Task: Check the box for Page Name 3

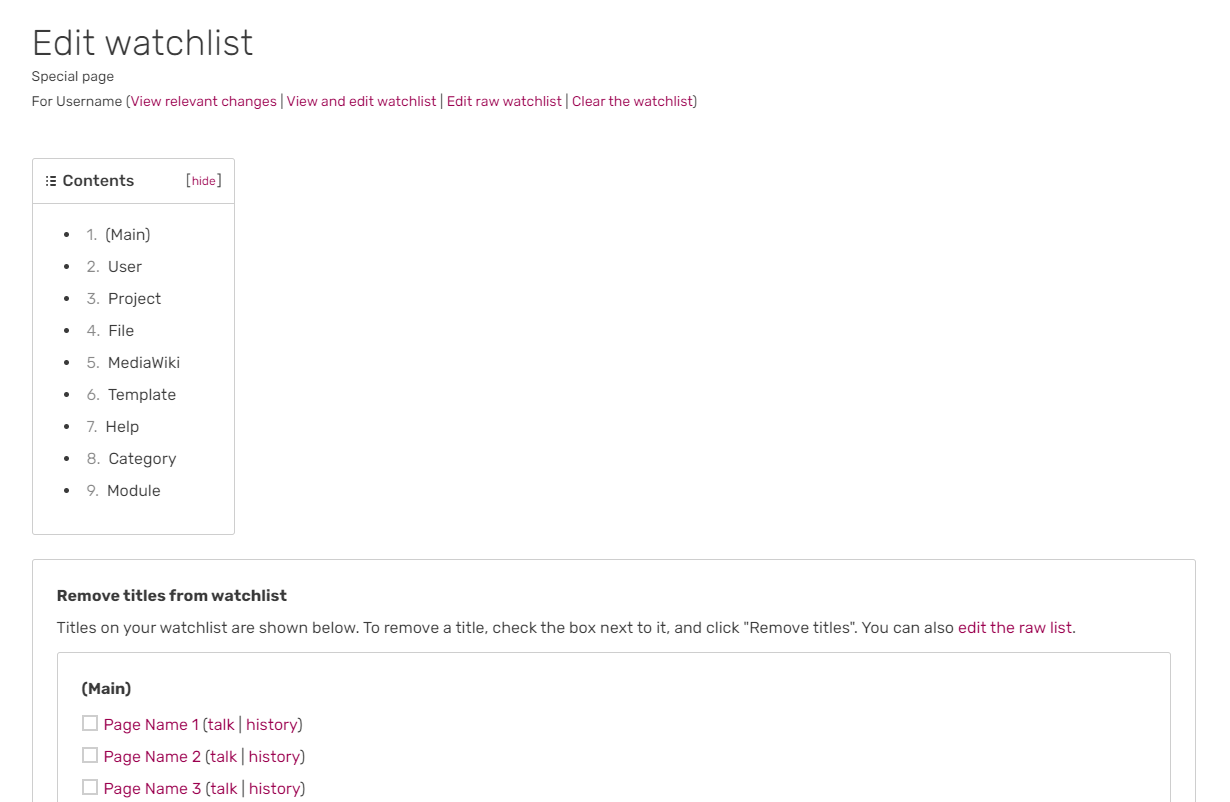Action: pyautogui.click(x=90, y=787)
